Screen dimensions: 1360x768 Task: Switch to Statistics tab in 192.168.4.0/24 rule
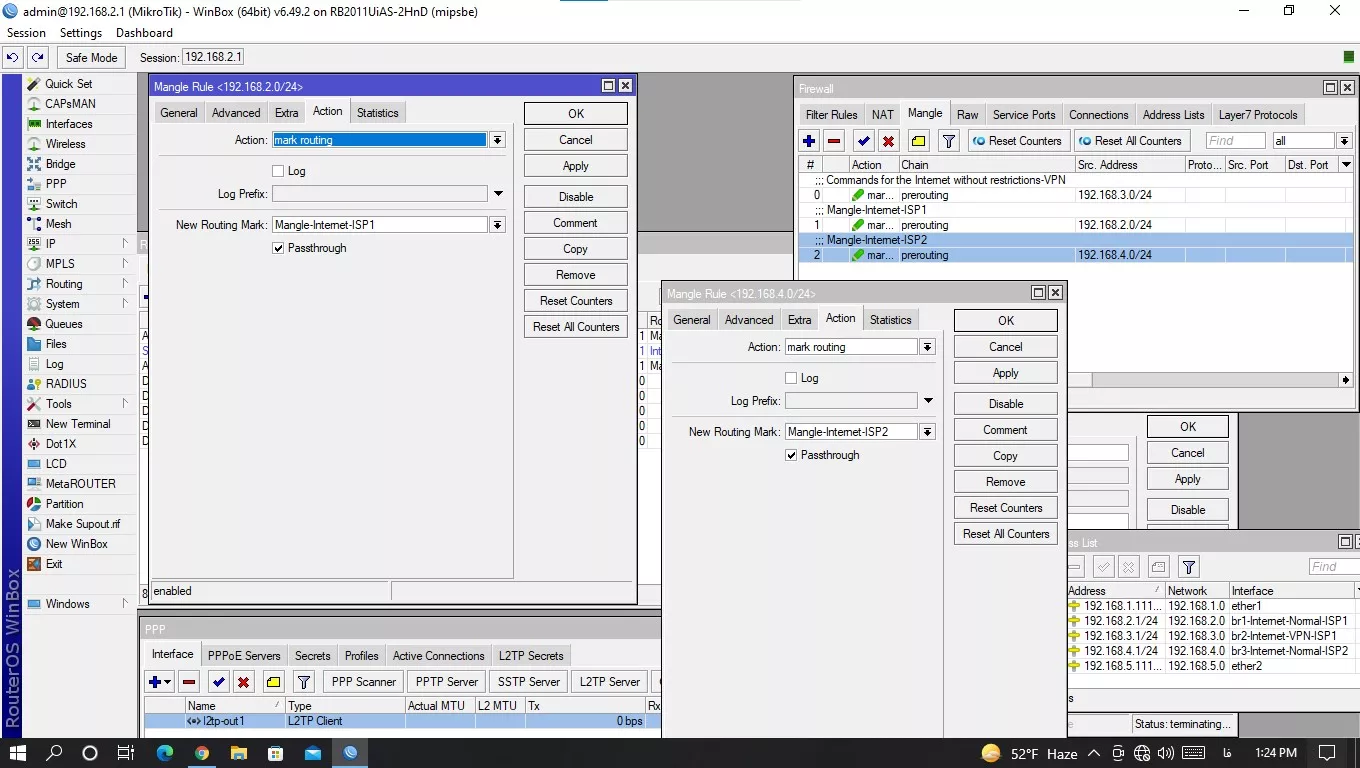[890, 320]
